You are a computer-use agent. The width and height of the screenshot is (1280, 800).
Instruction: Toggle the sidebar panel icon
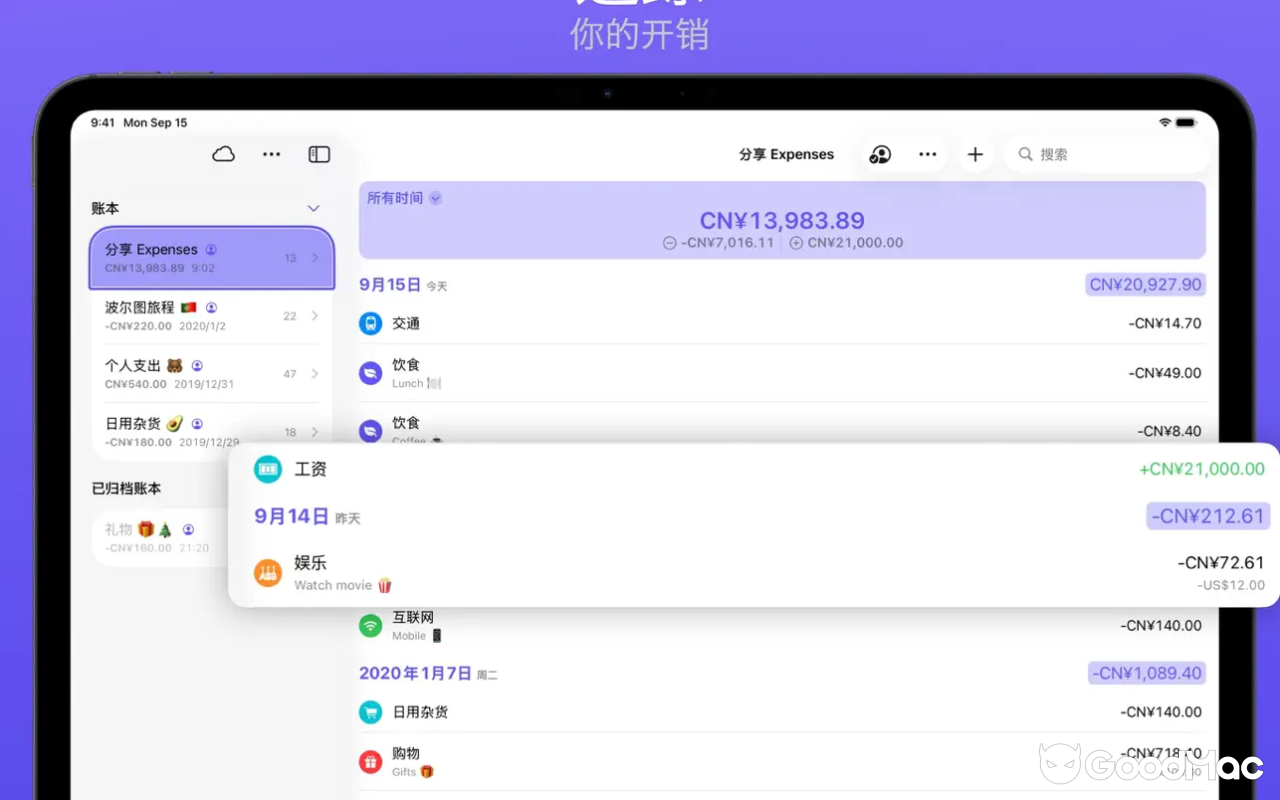coord(319,154)
